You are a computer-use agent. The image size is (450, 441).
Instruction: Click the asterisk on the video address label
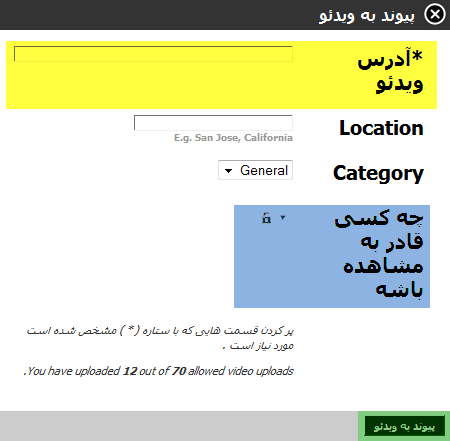(417, 56)
